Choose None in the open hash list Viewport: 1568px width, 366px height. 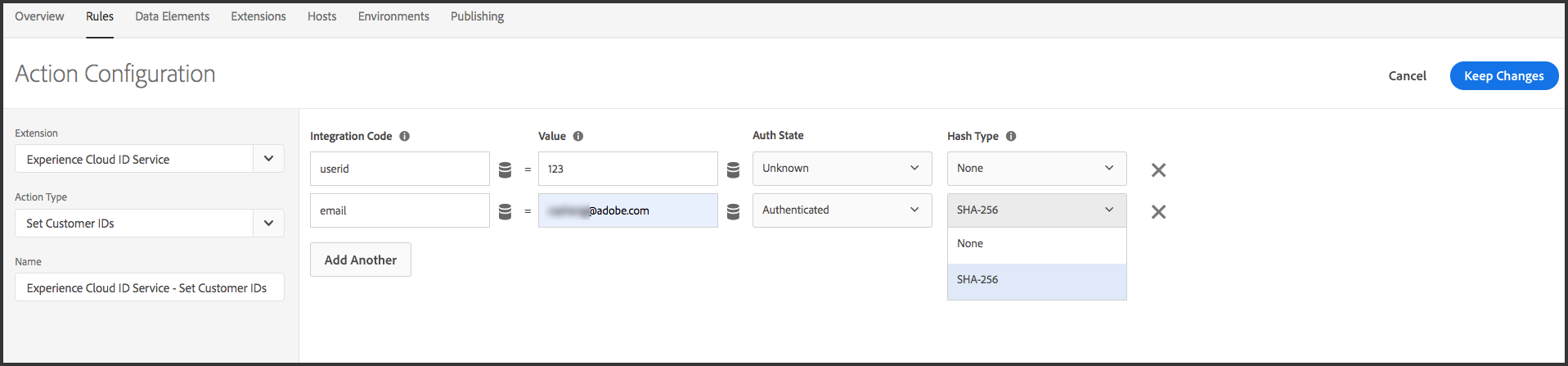(x=1036, y=244)
